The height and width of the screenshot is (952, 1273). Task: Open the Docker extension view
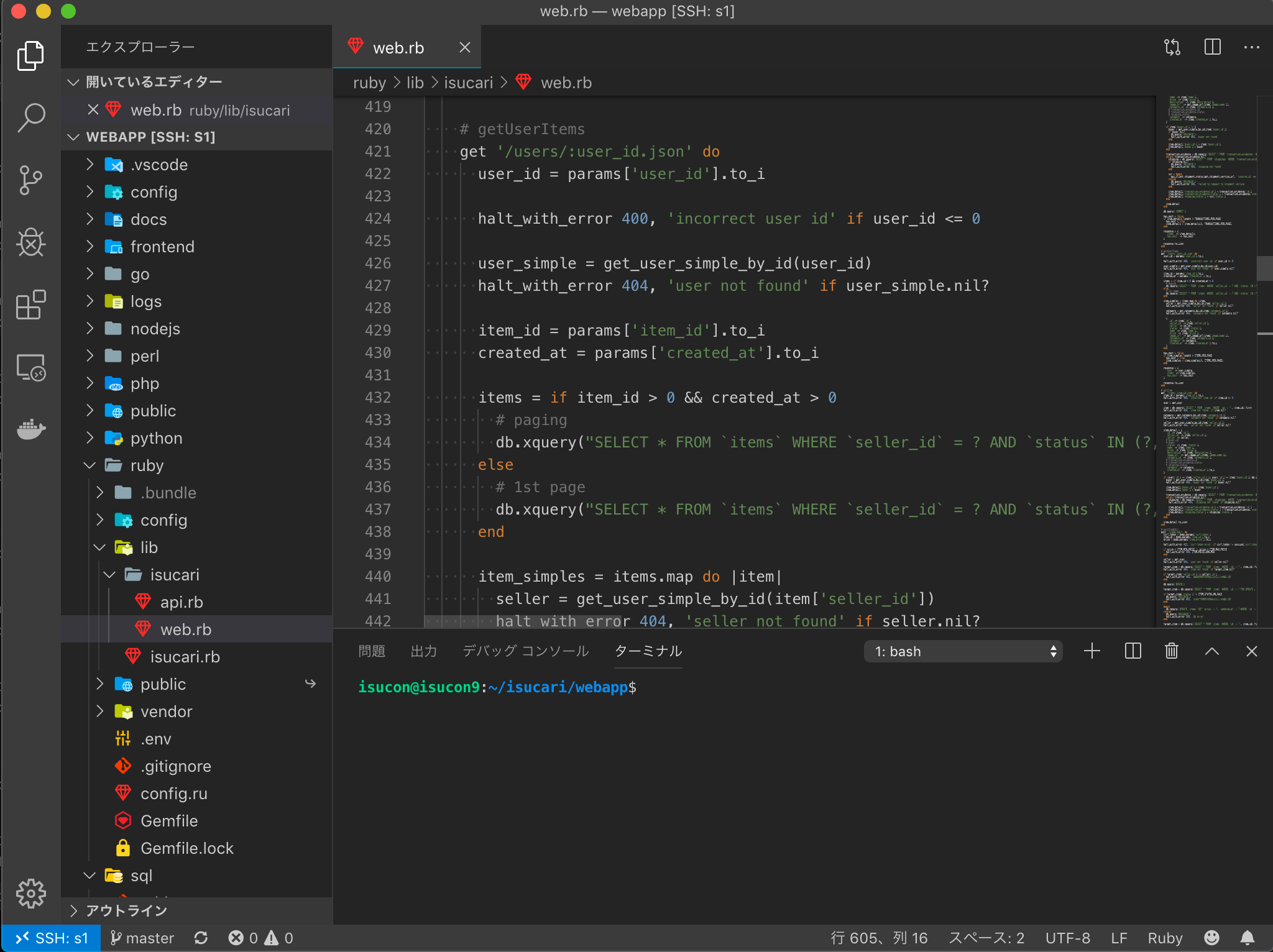point(30,429)
